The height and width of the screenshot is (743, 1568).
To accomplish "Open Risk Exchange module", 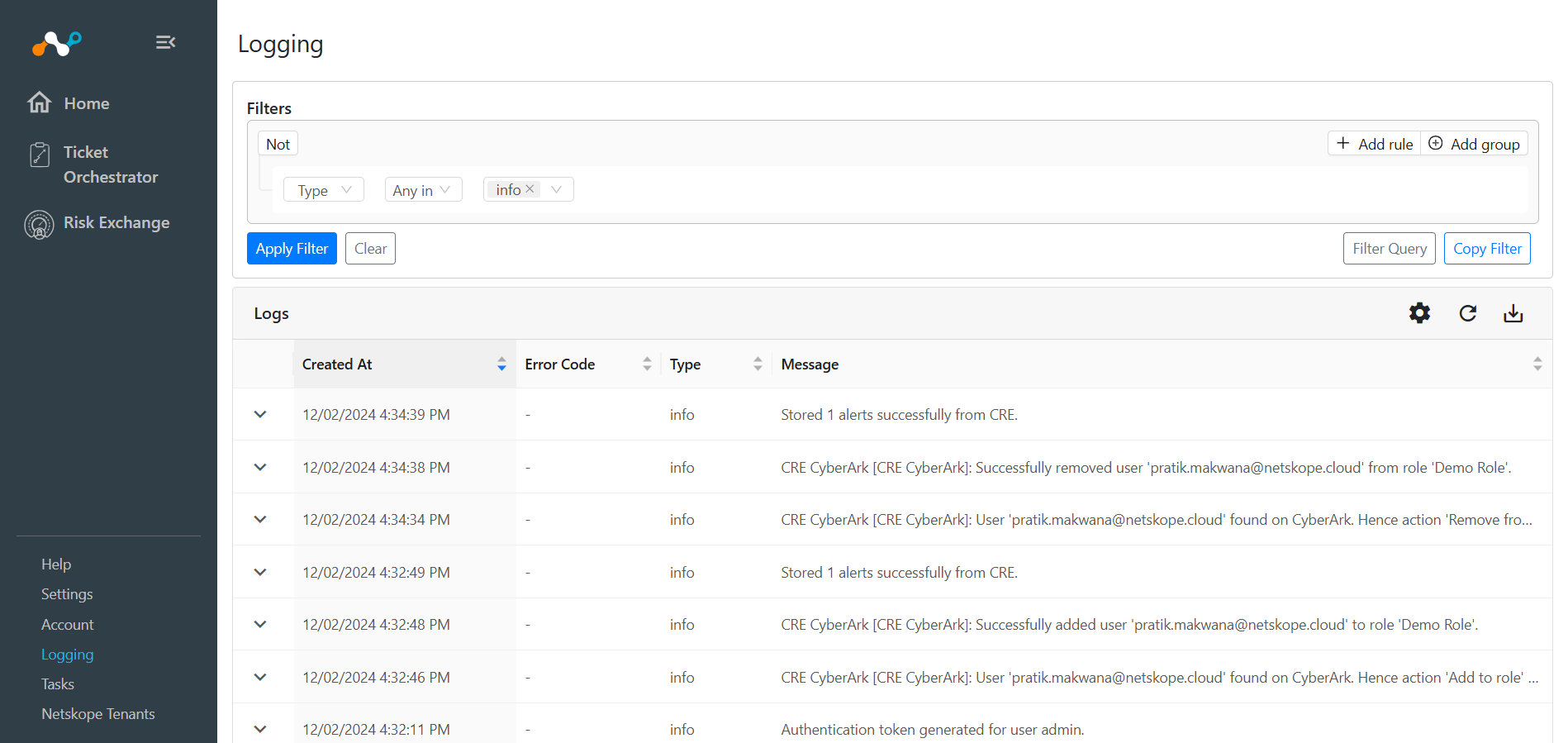I will point(116,222).
